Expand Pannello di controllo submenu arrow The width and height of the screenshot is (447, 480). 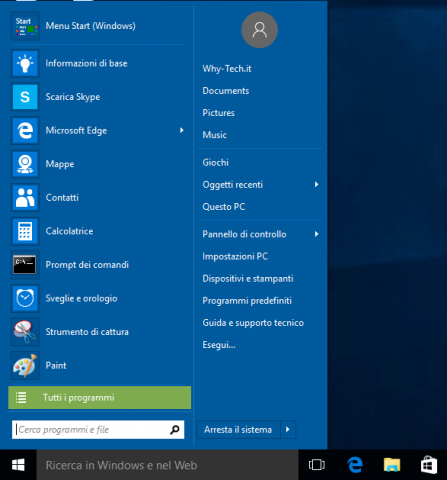pos(316,234)
